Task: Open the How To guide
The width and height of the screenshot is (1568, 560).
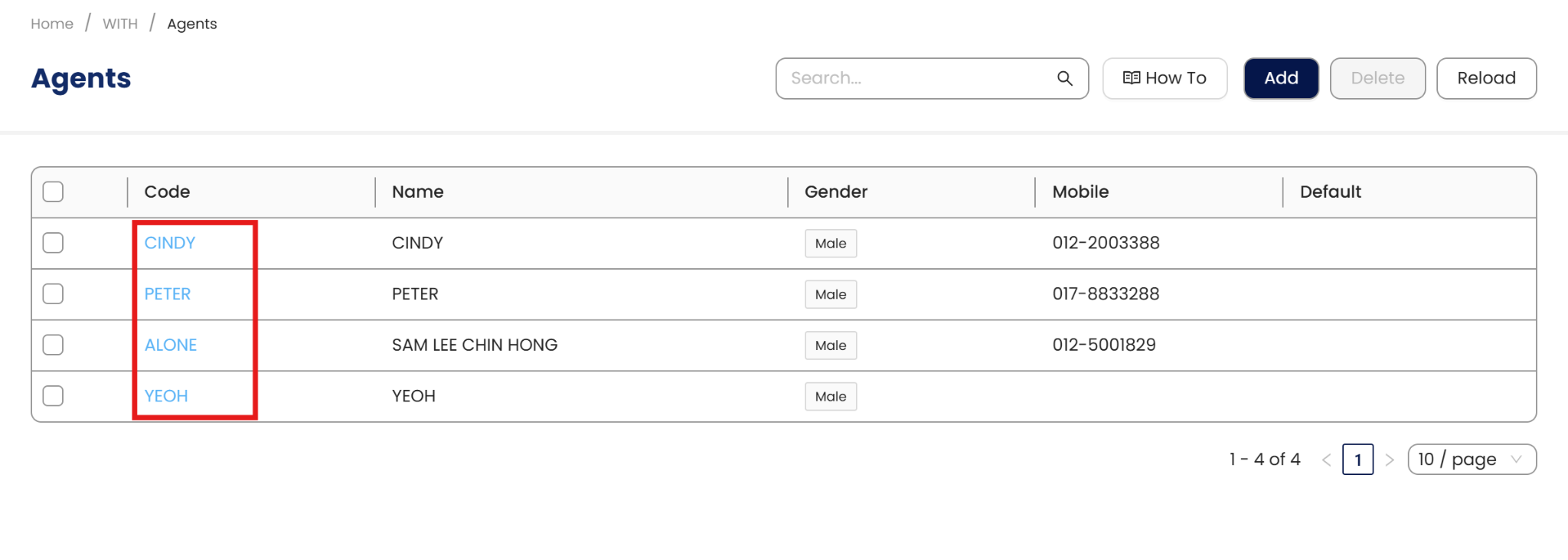Action: (x=1165, y=78)
